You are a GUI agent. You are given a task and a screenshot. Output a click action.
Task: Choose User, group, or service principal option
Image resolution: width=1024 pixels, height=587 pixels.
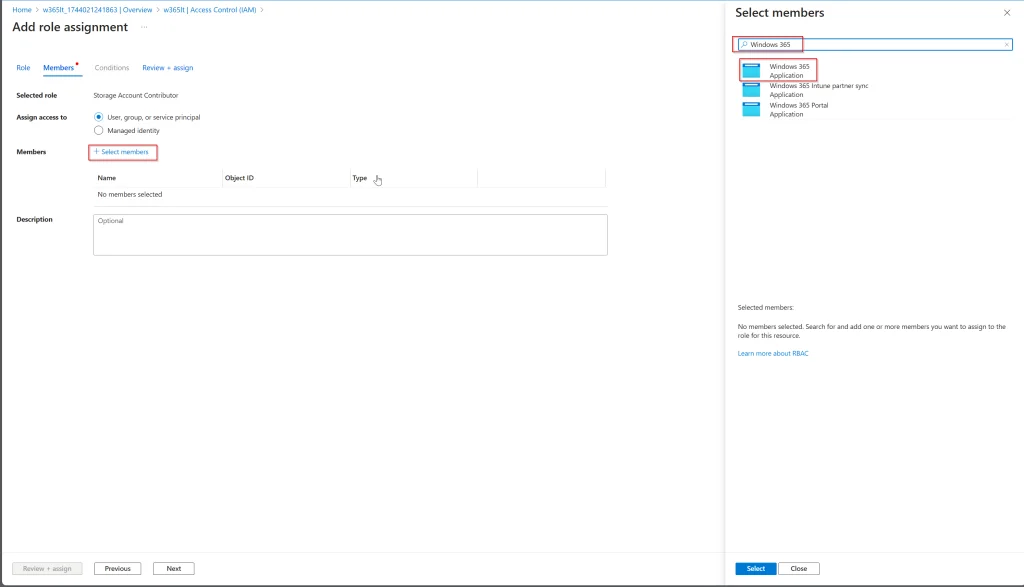(99, 117)
